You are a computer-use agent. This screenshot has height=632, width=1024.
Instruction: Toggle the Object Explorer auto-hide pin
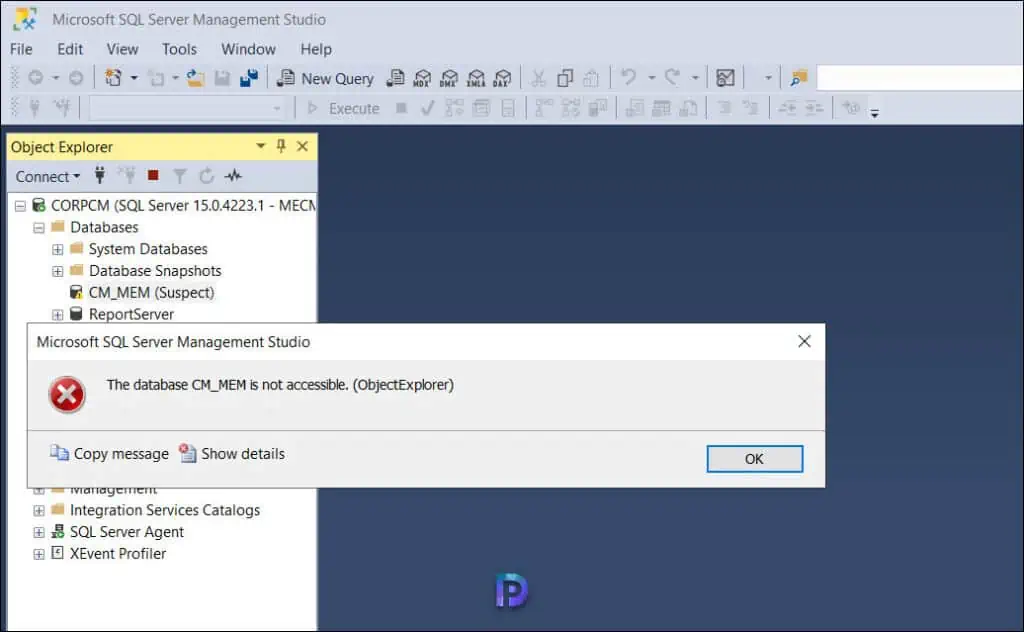point(281,146)
